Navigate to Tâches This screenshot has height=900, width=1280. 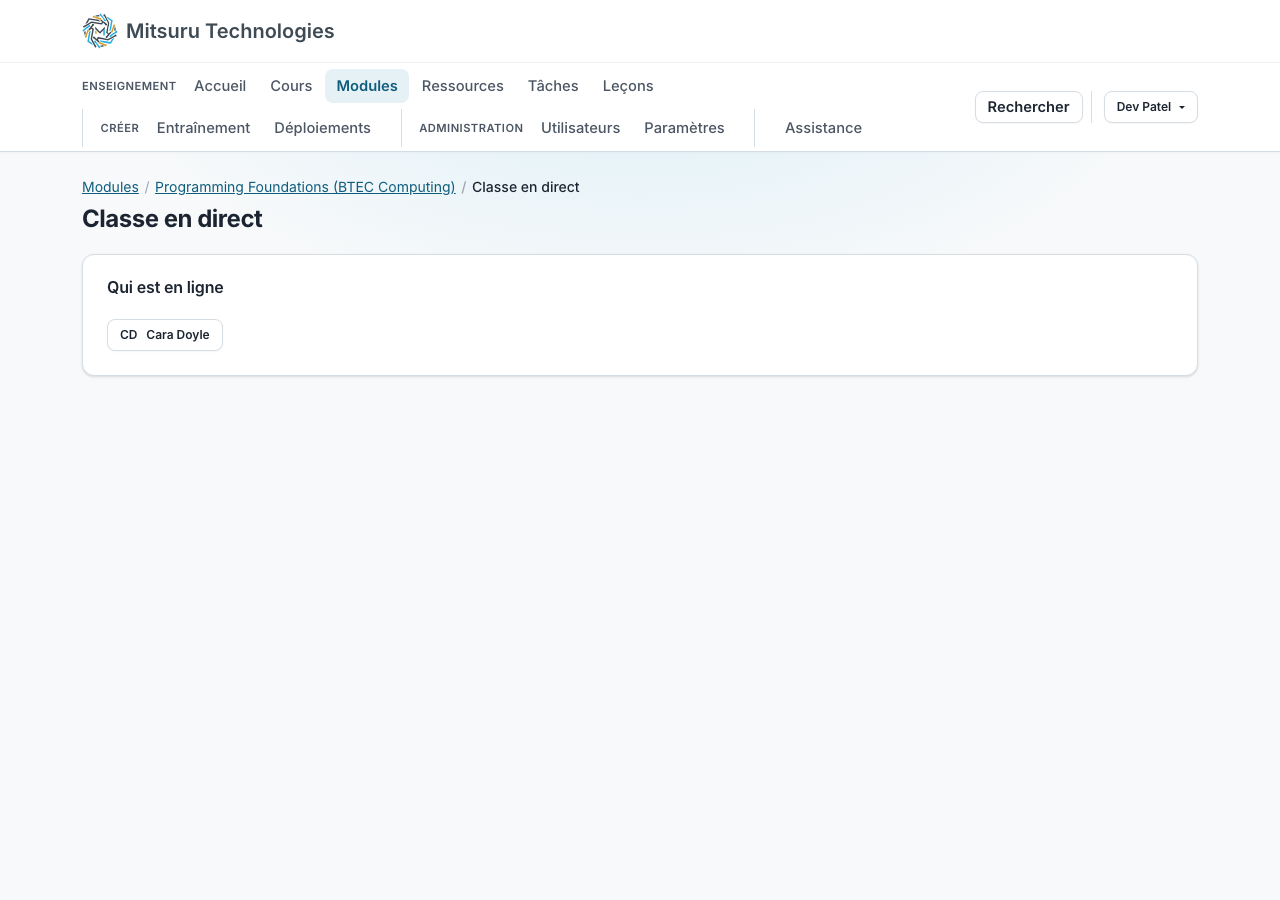(x=553, y=86)
